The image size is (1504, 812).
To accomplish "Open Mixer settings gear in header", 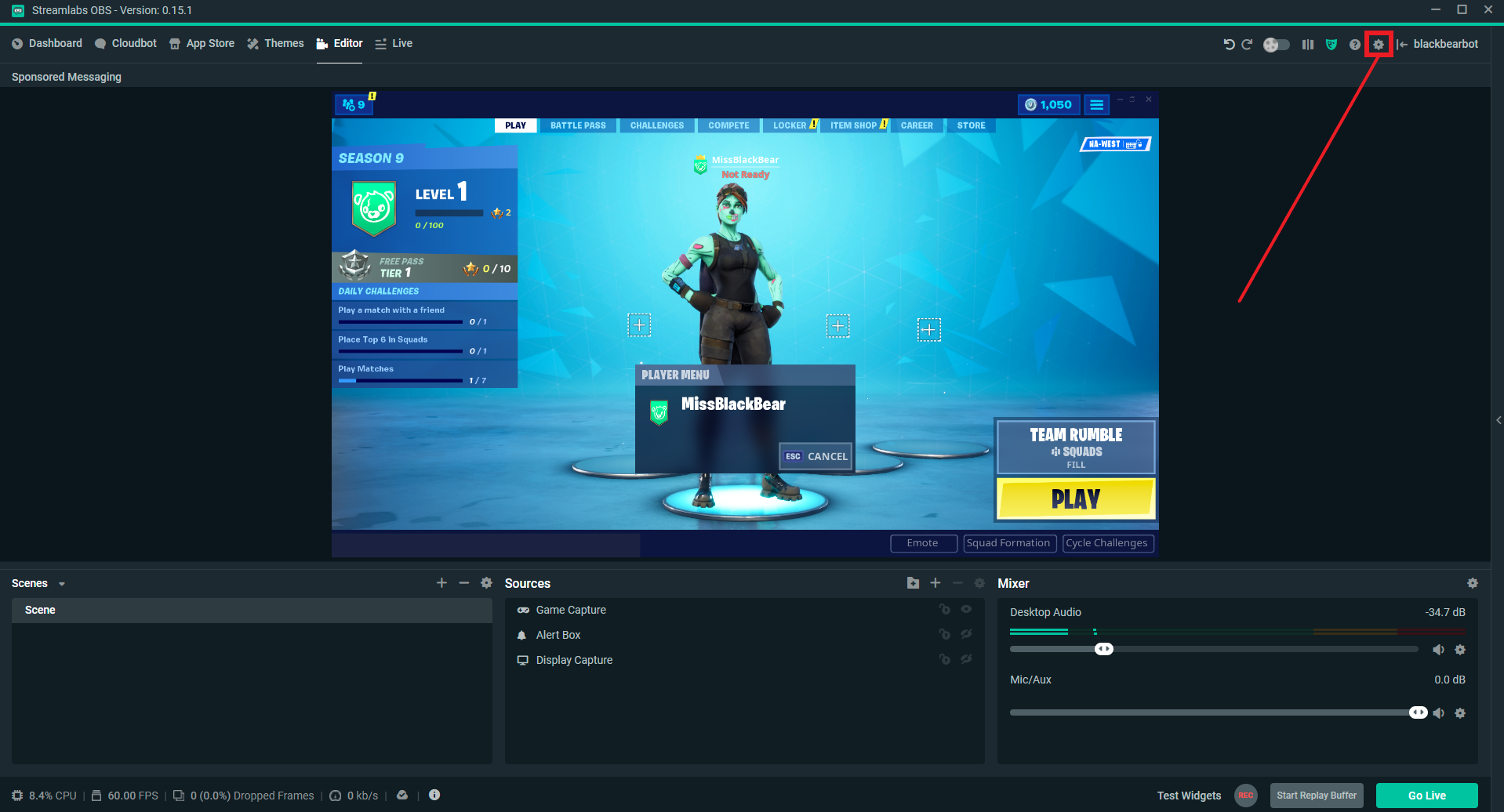I will coord(1473,583).
